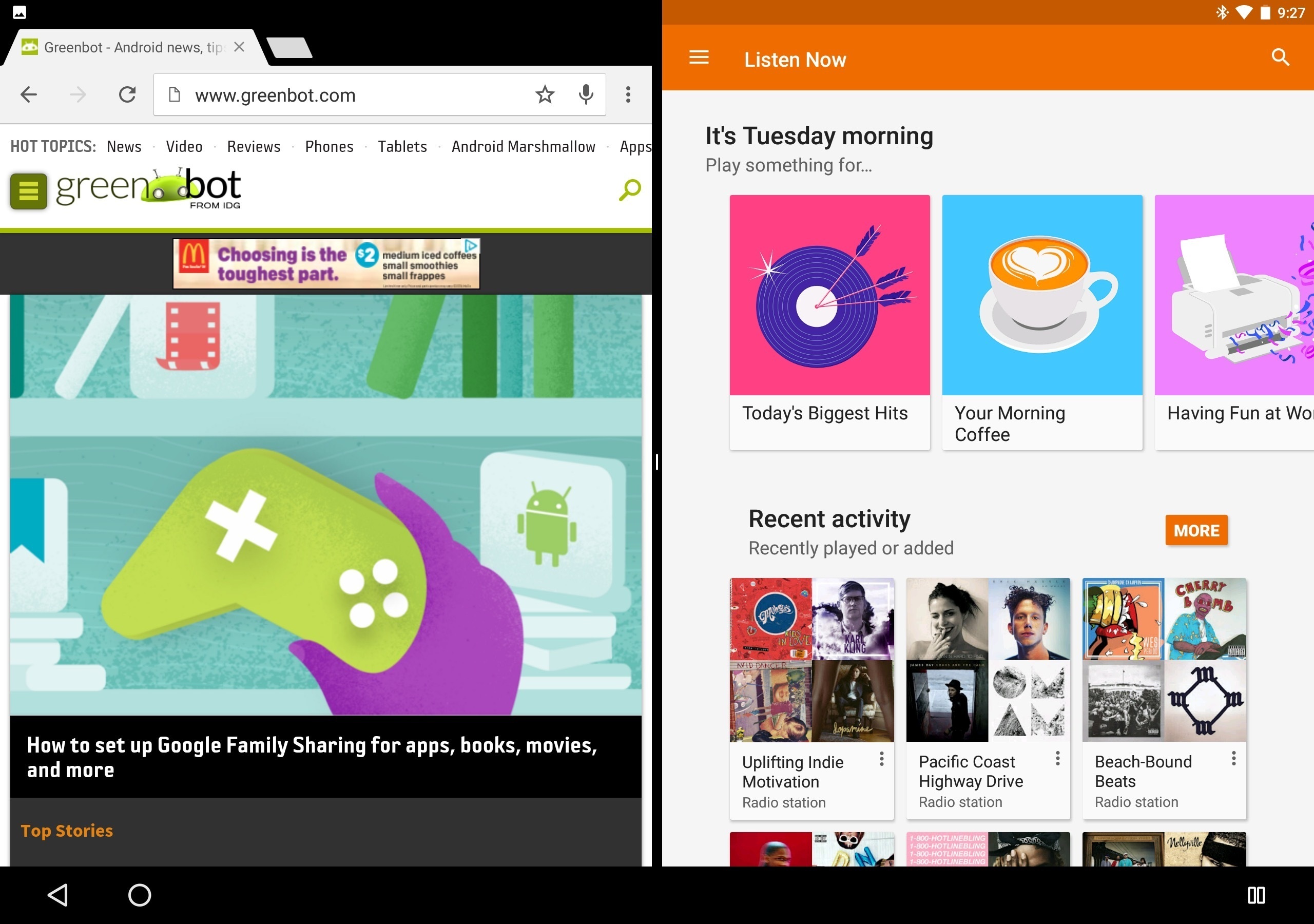Go forward in Chrome browser
Image resolution: width=1314 pixels, height=924 pixels.
78,94
